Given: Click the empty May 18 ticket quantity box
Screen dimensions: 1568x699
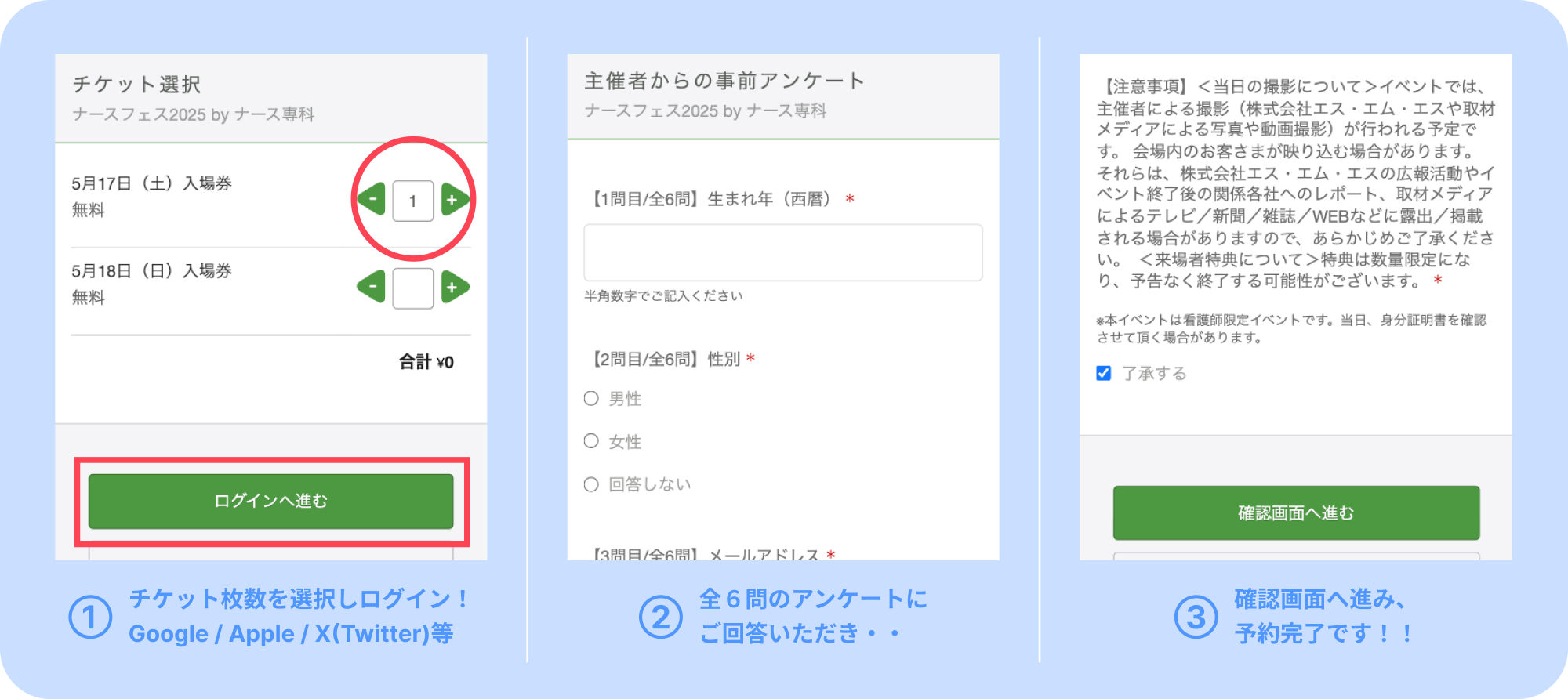Looking at the screenshot, I should tap(413, 288).
